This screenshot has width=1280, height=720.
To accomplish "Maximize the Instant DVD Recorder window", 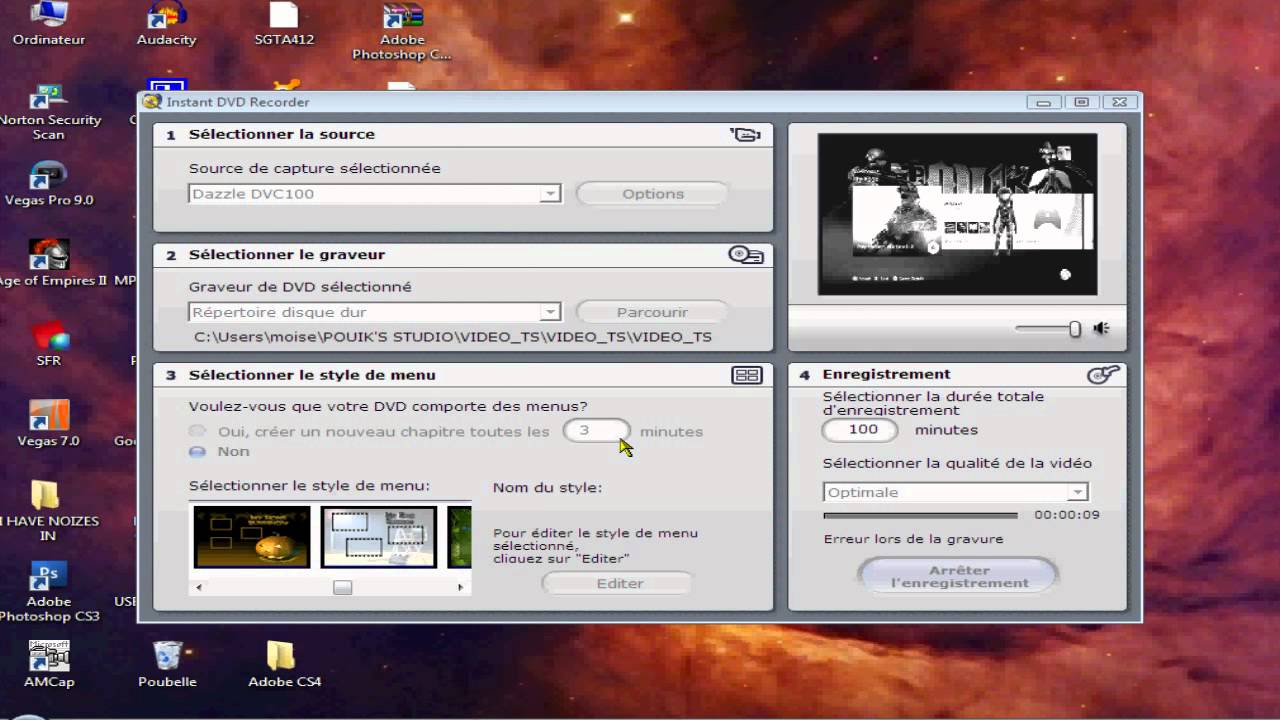I will click(x=1082, y=102).
